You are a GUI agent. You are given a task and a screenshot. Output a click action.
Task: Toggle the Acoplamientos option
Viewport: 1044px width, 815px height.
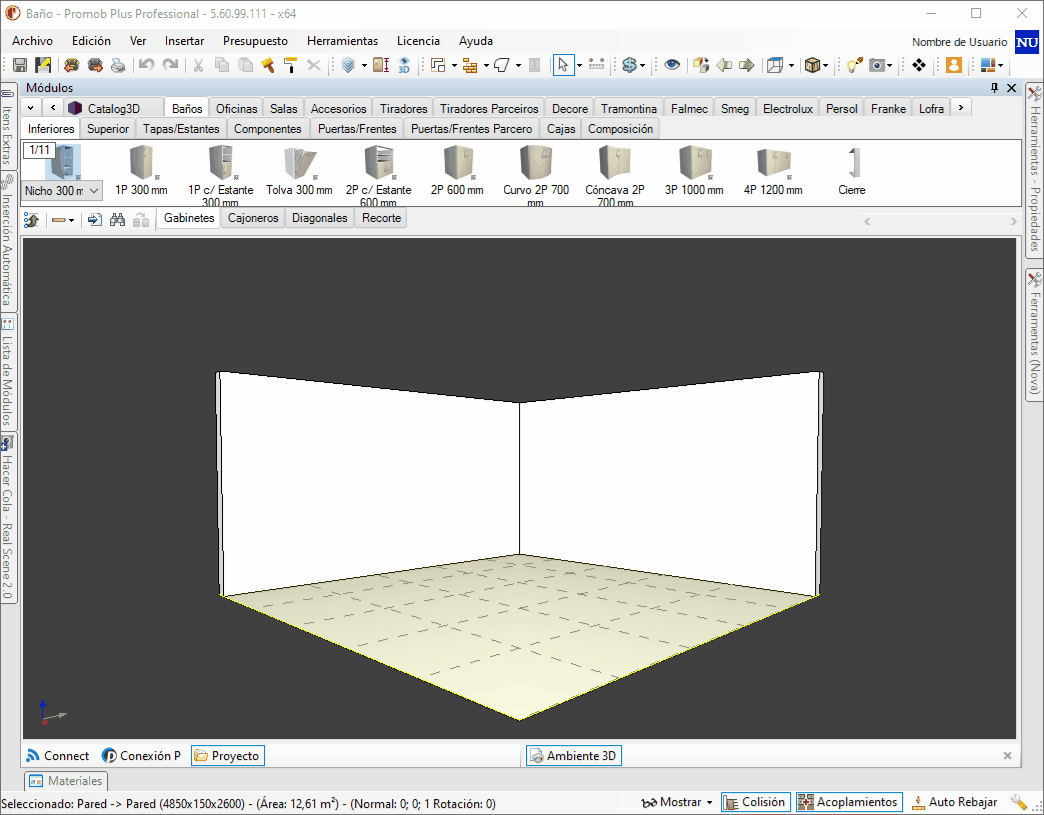(x=849, y=802)
